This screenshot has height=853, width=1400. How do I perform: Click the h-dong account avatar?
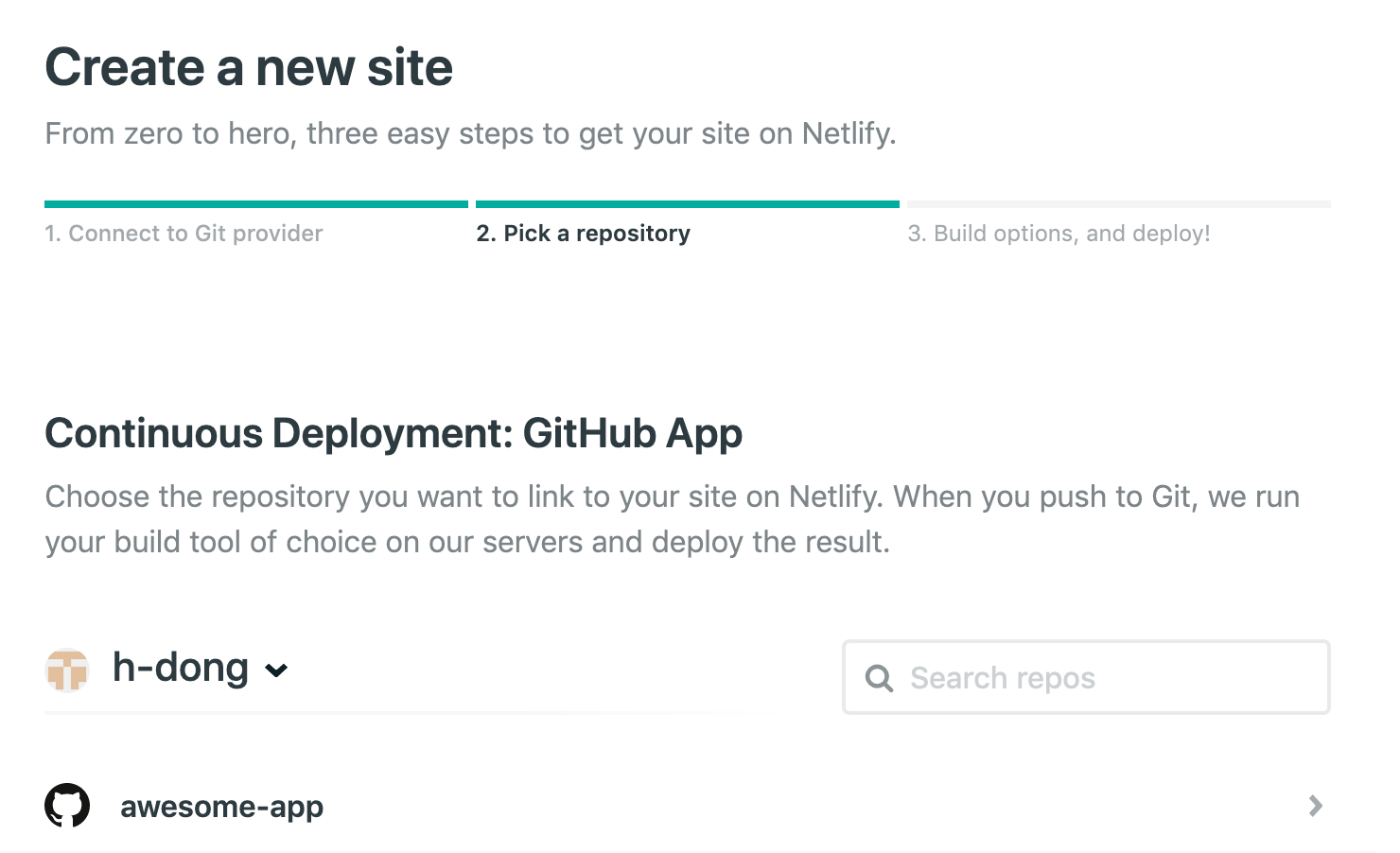(x=67, y=670)
